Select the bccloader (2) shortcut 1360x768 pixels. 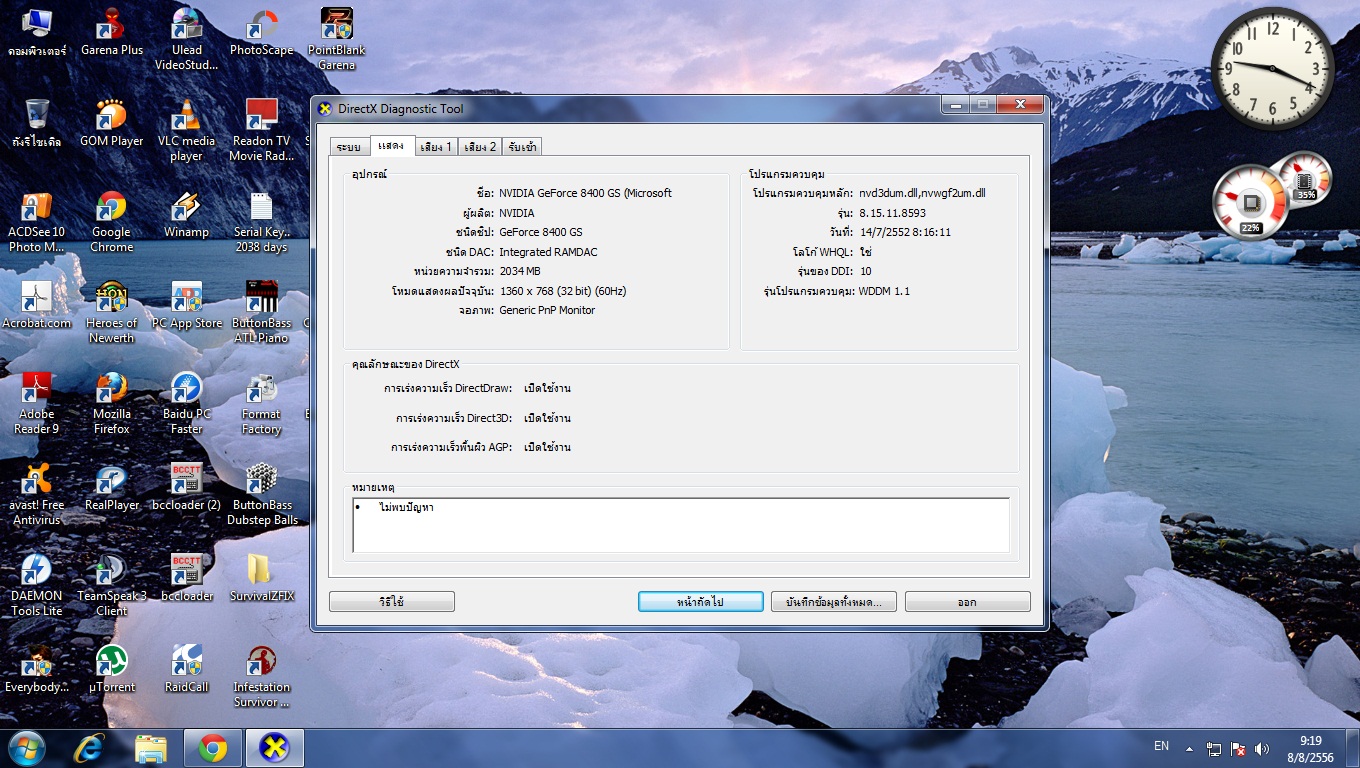(x=186, y=487)
